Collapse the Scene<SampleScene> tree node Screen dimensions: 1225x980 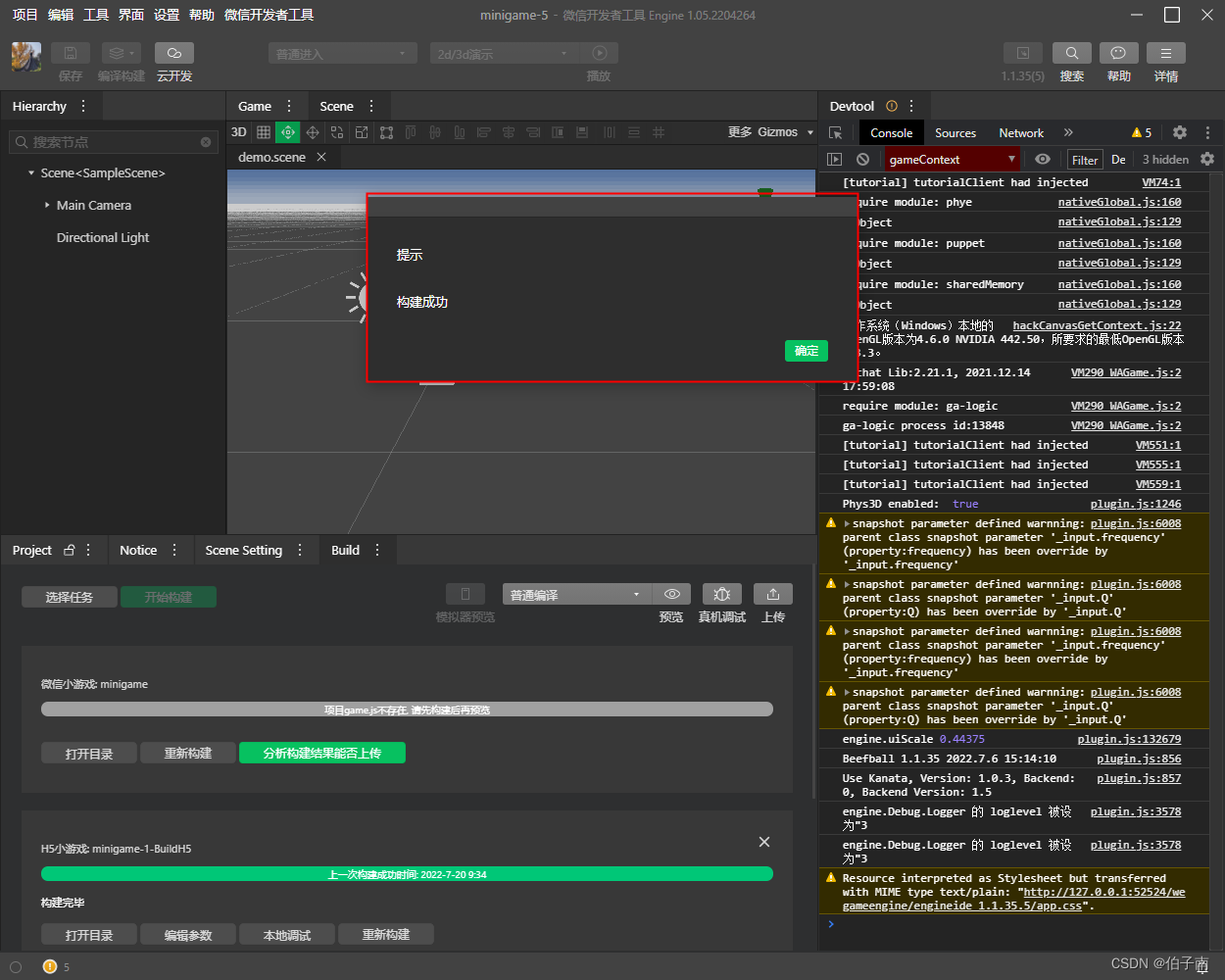point(31,173)
